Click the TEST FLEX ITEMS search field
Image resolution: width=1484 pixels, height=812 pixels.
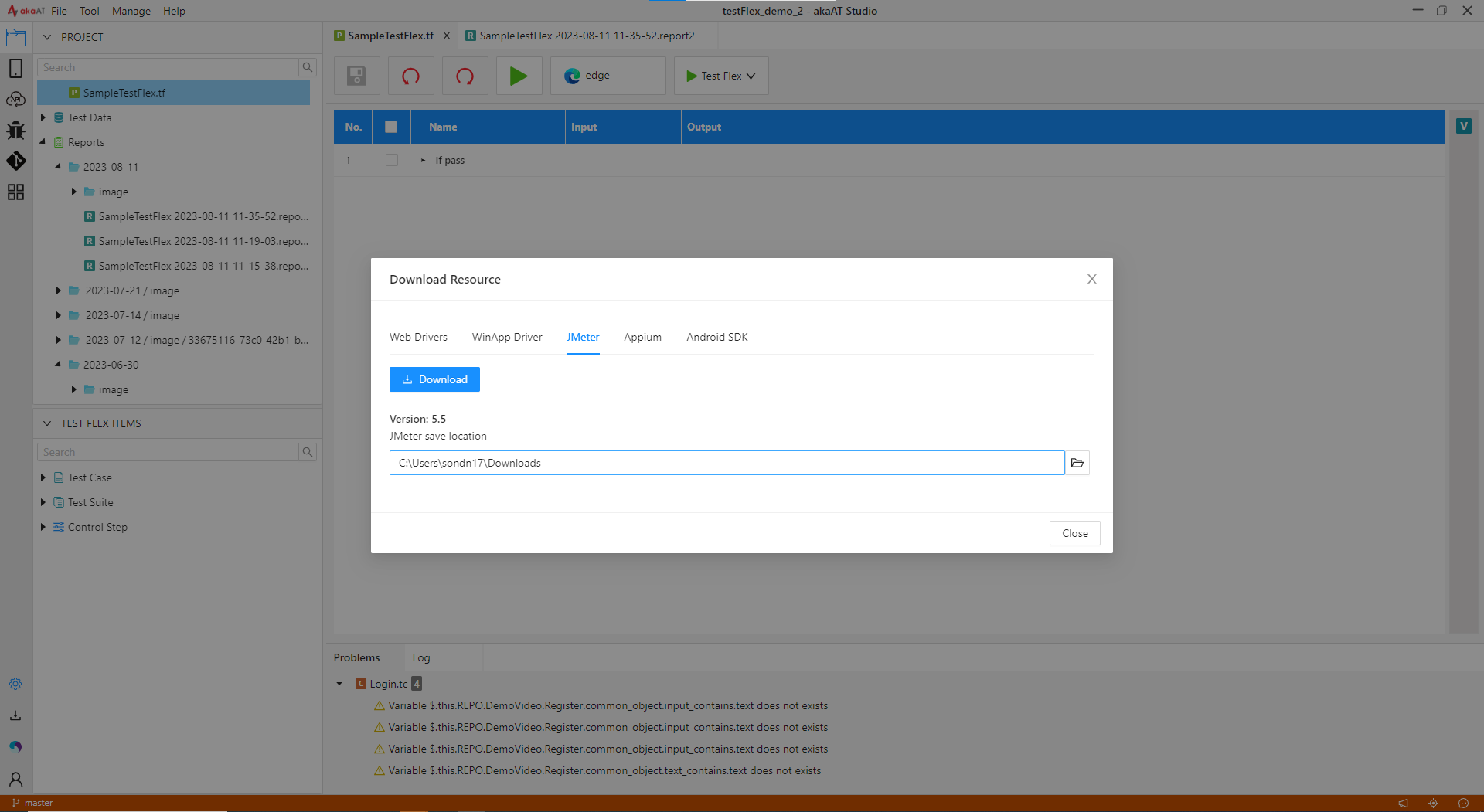[x=168, y=452]
